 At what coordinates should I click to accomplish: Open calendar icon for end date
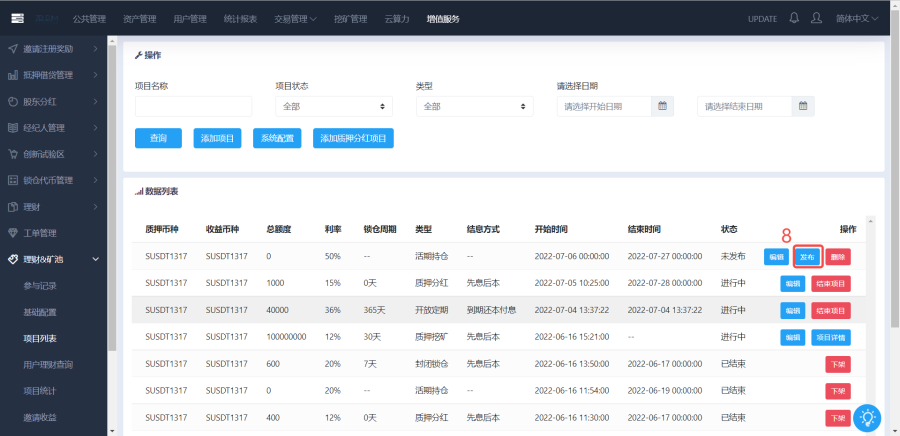(x=803, y=106)
